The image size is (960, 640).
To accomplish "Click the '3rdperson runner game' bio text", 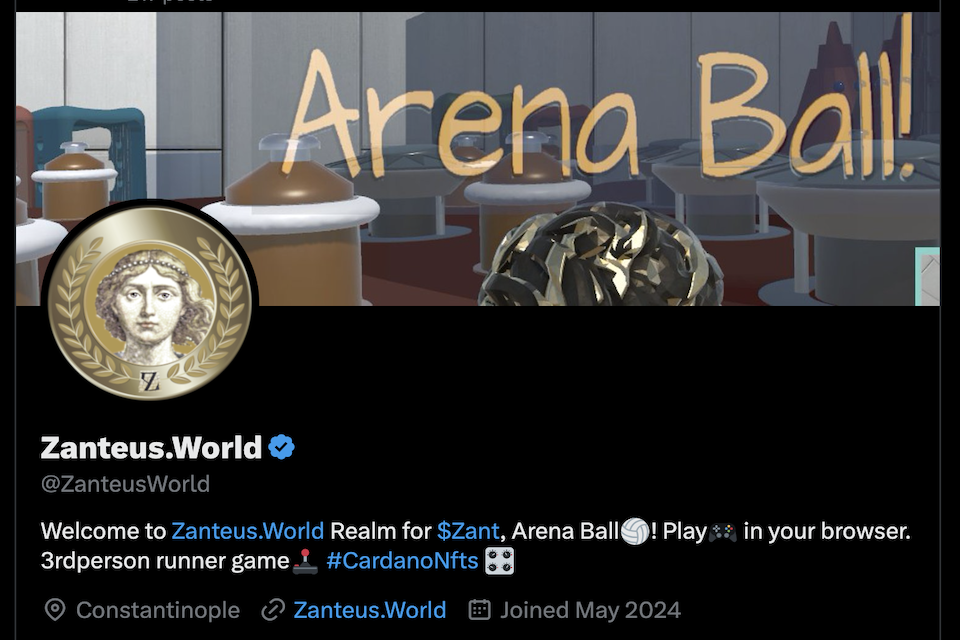I will pyautogui.click(x=165, y=561).
